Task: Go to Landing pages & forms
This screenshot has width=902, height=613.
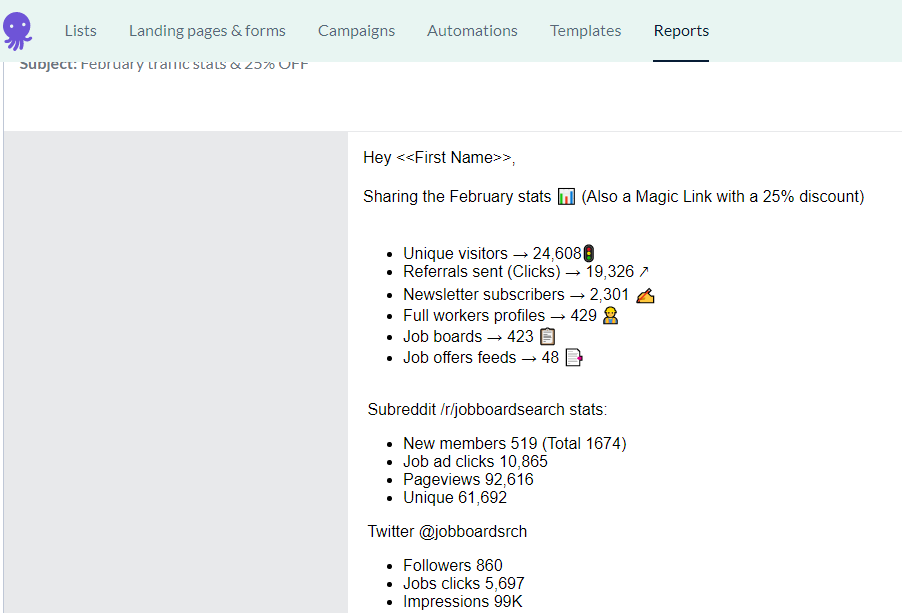Action: [x=207, y=30]
